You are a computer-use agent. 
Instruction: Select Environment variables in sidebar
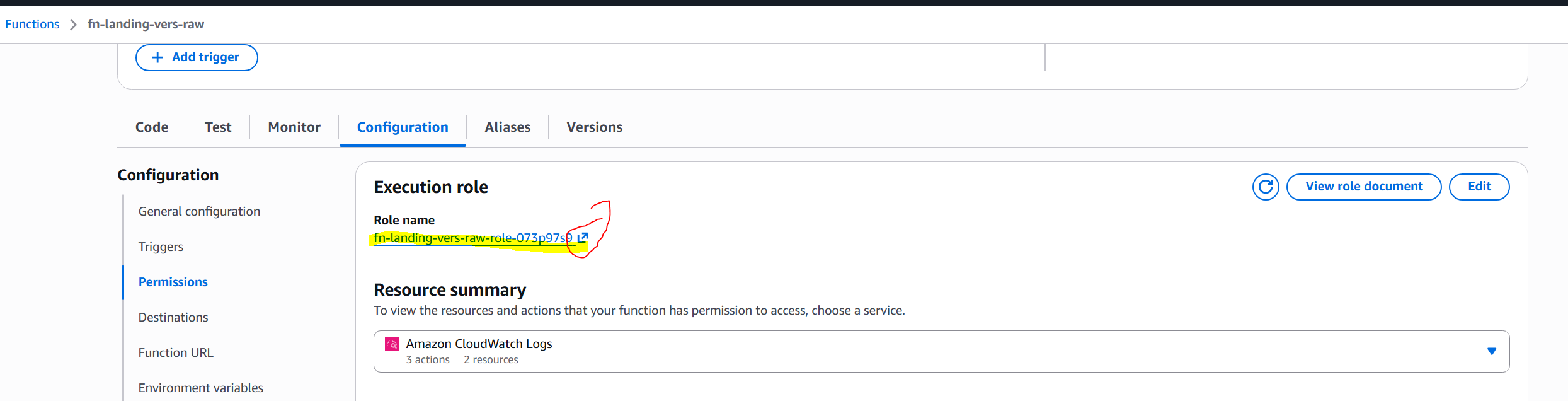point(201,388)
